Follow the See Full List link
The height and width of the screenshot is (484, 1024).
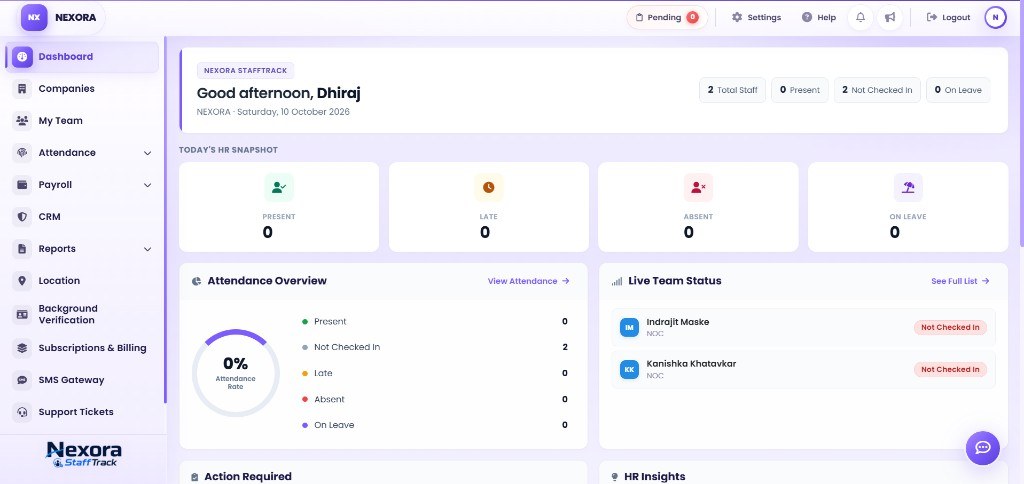click(x=960, y=281)
